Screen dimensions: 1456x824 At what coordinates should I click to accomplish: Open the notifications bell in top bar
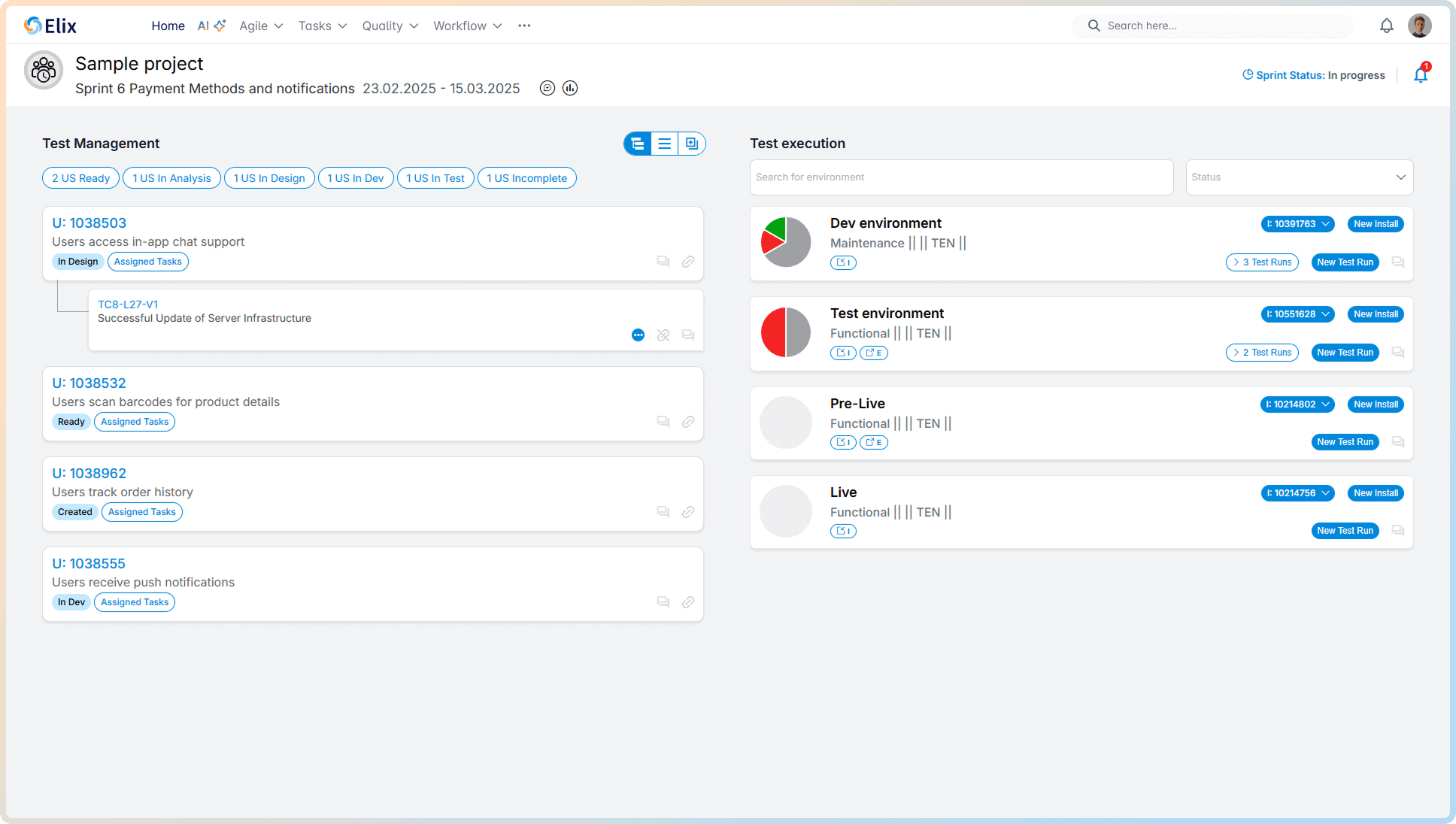pos(1387,26)
